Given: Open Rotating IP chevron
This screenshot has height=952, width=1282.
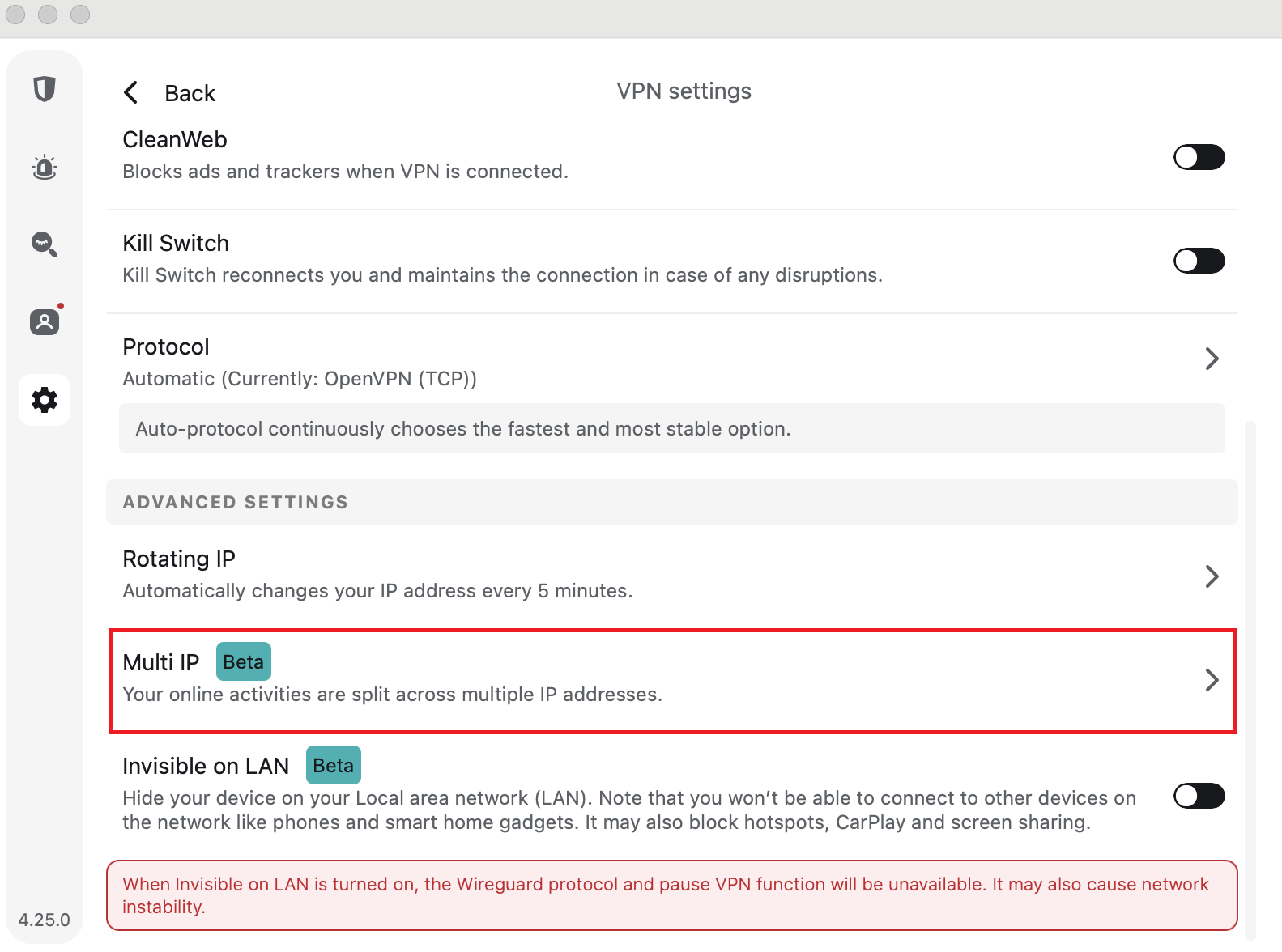Looking at the screenshot, I should [x=1212, y=576].
